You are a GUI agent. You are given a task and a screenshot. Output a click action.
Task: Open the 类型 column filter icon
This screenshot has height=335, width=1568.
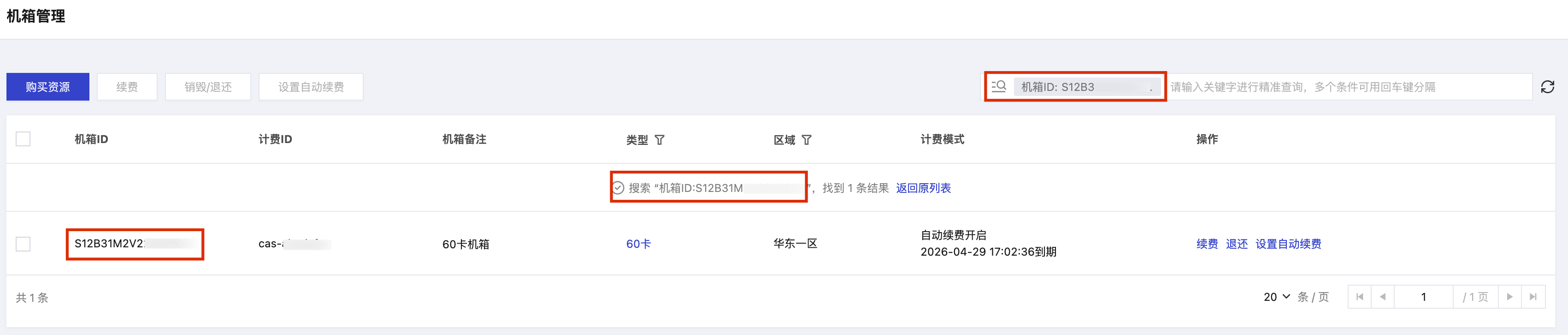pos(659,140)
